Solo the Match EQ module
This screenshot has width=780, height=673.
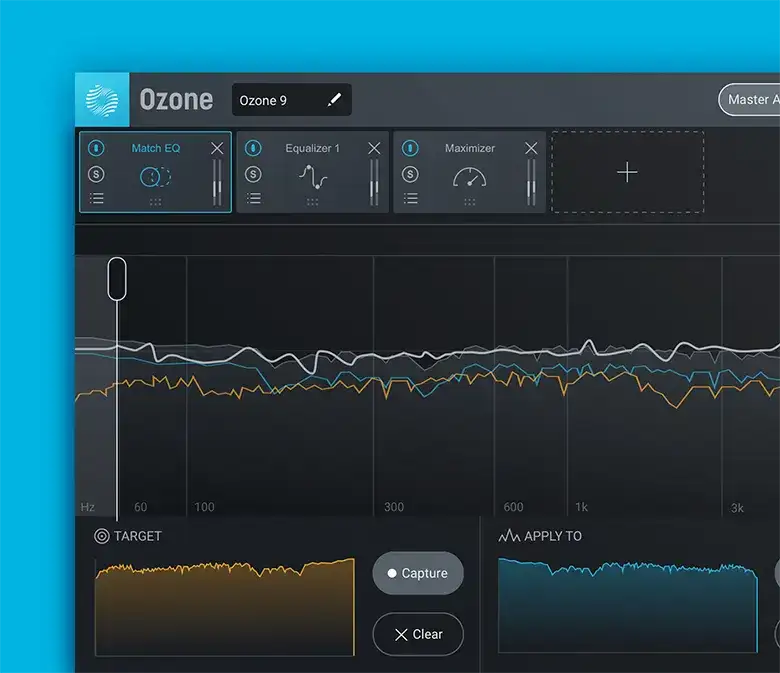(97, 174)
